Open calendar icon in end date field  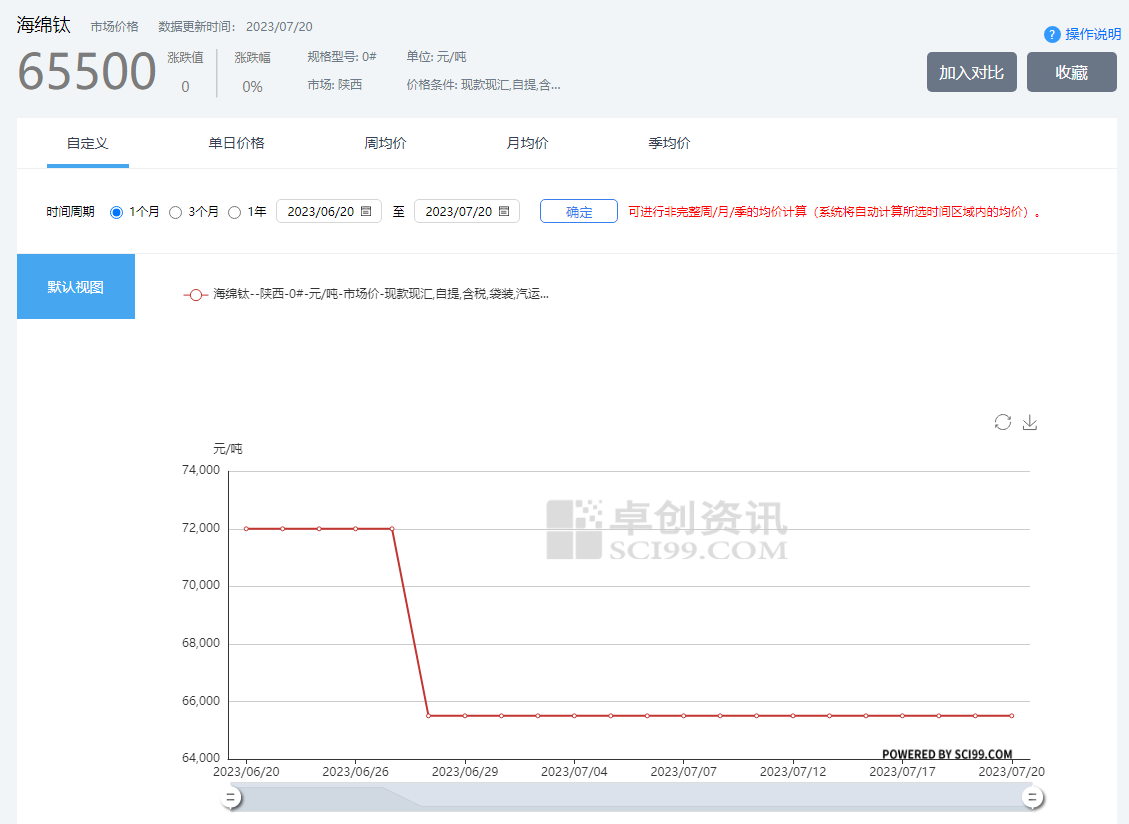pyautogui.click(x=504, y=211)
